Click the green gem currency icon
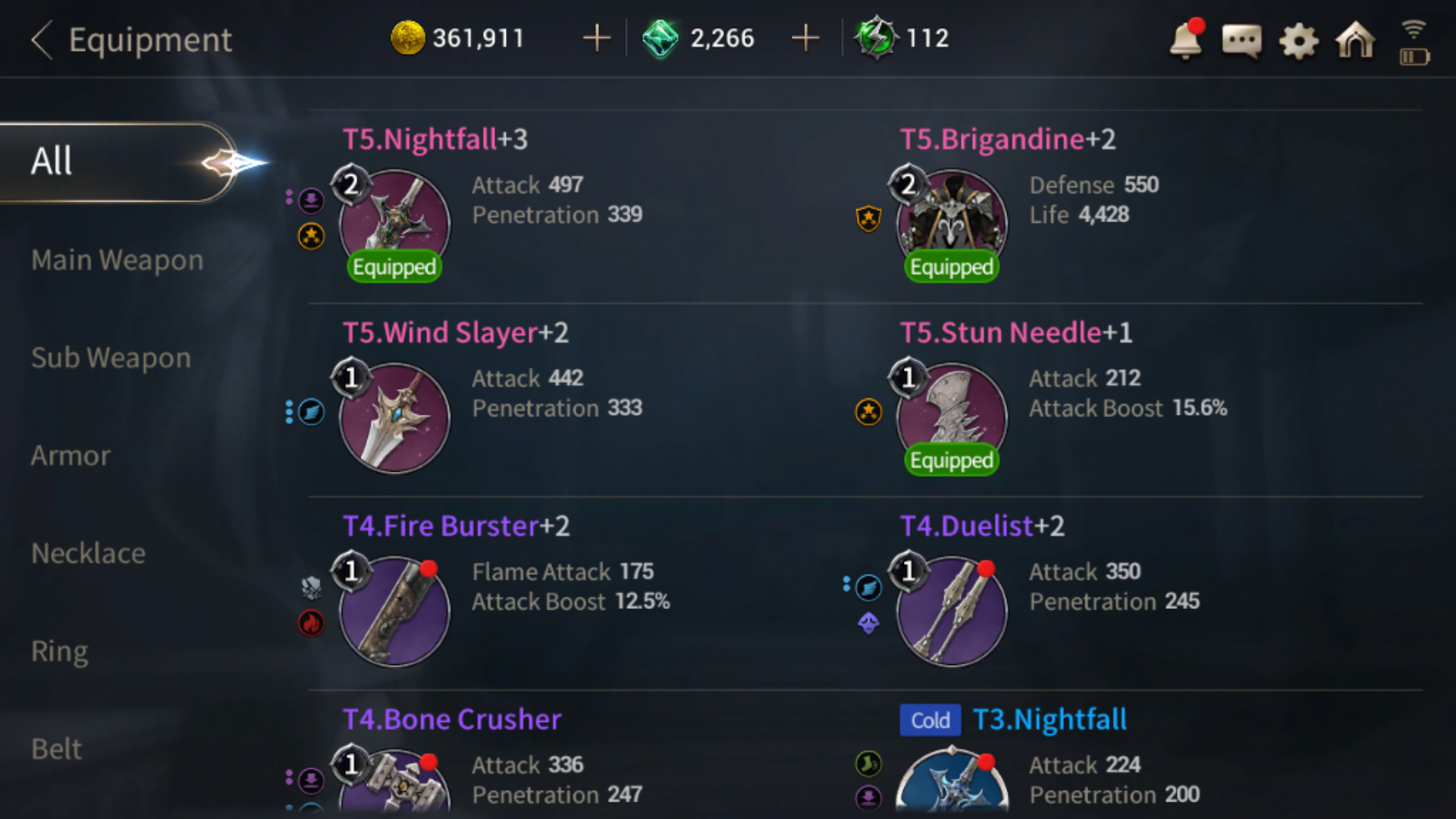1456x819 pixels. click(x=660, y=39)
